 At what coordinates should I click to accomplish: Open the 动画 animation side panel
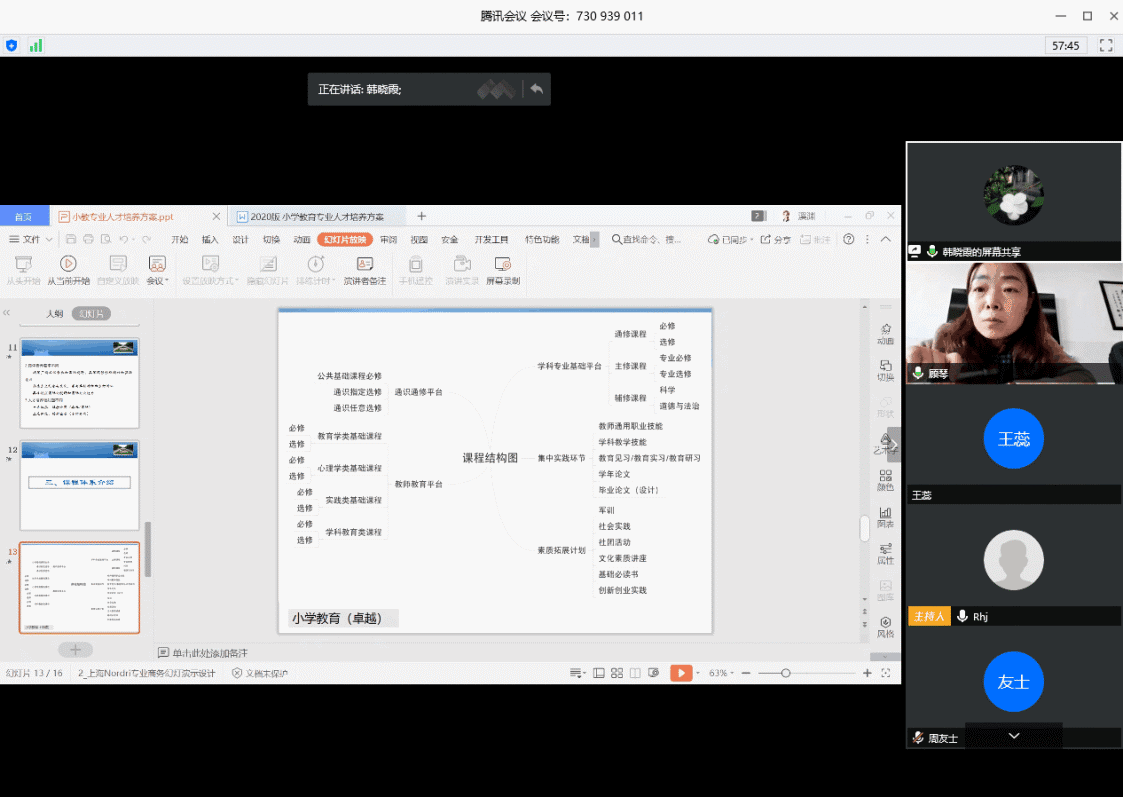[x=885, y=334]
